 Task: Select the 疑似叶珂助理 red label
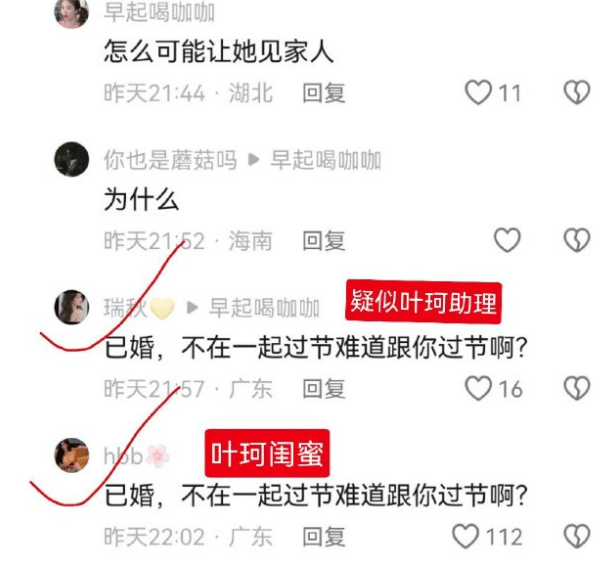(x=423, y=302)
